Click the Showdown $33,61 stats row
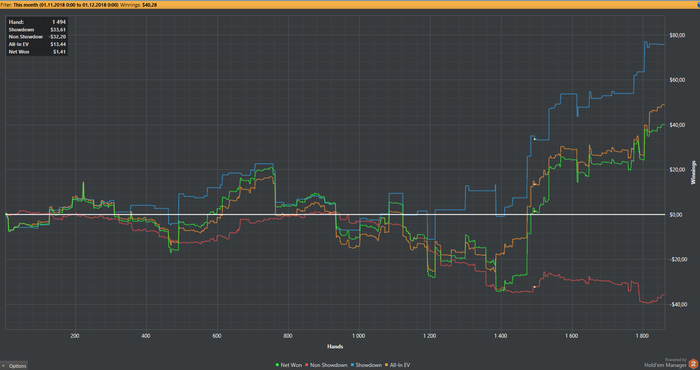 (x=37, y=29)
